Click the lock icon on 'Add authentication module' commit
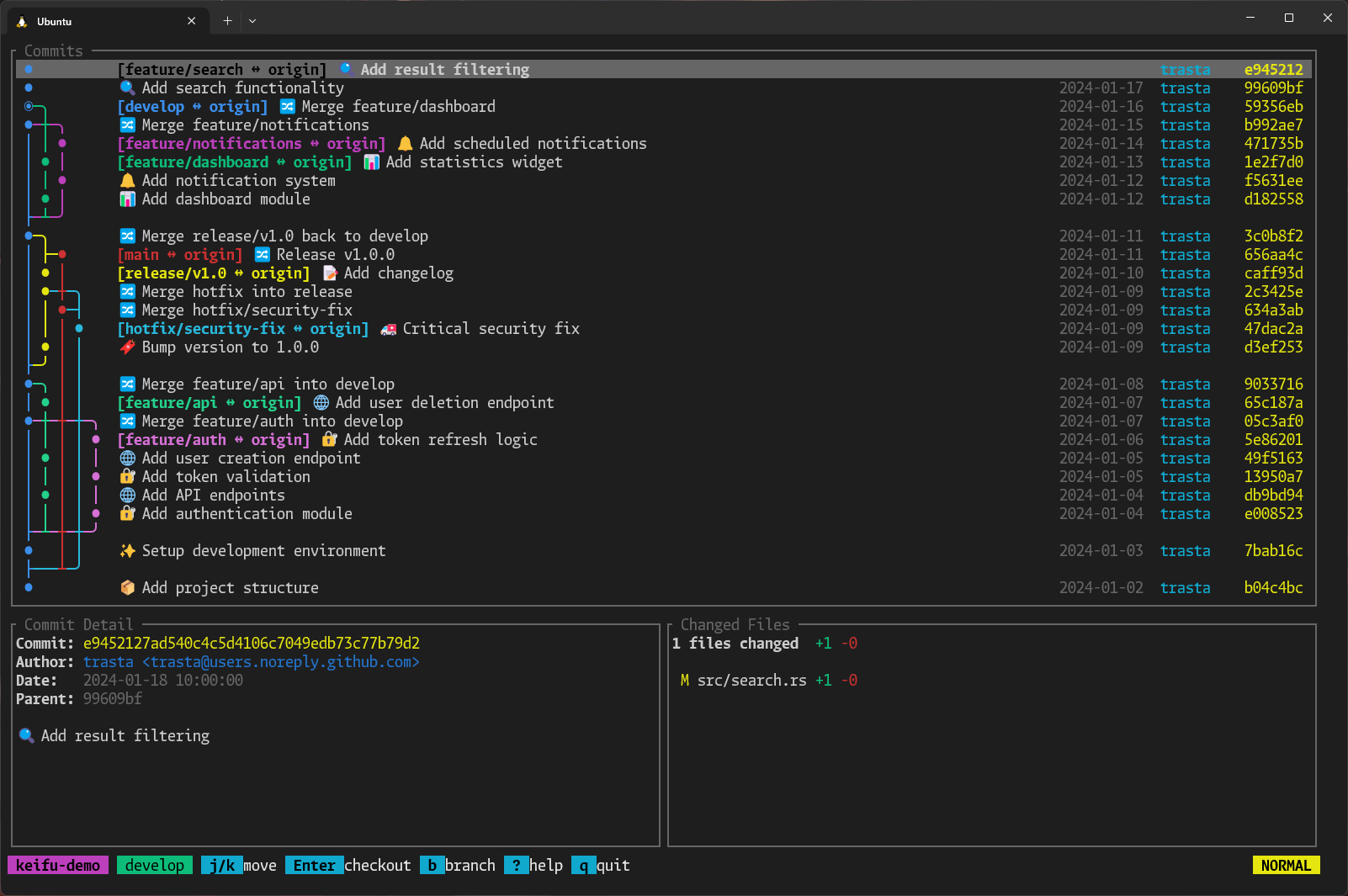This screenshot has height=896, width=1348. coord(127,513)
